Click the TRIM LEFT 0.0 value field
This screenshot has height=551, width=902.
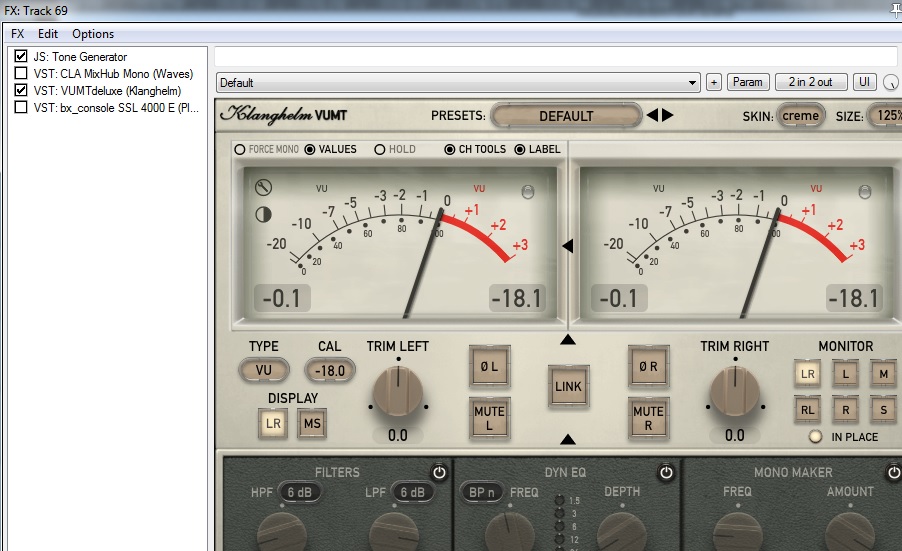(398, 435)
